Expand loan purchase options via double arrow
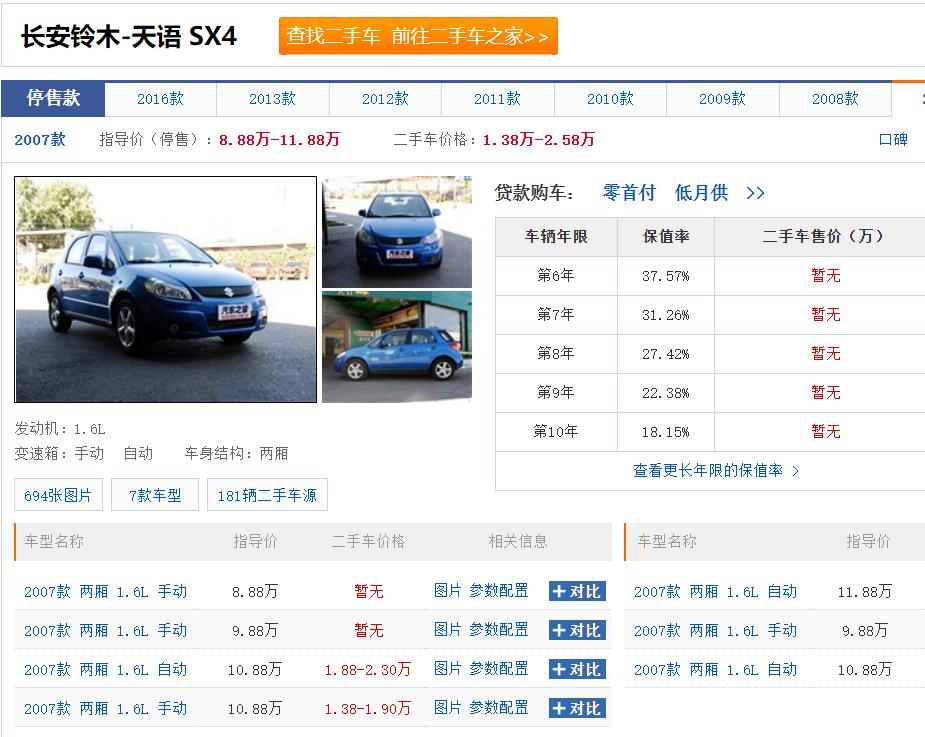The image size is (925, 737). pos(755,192)
